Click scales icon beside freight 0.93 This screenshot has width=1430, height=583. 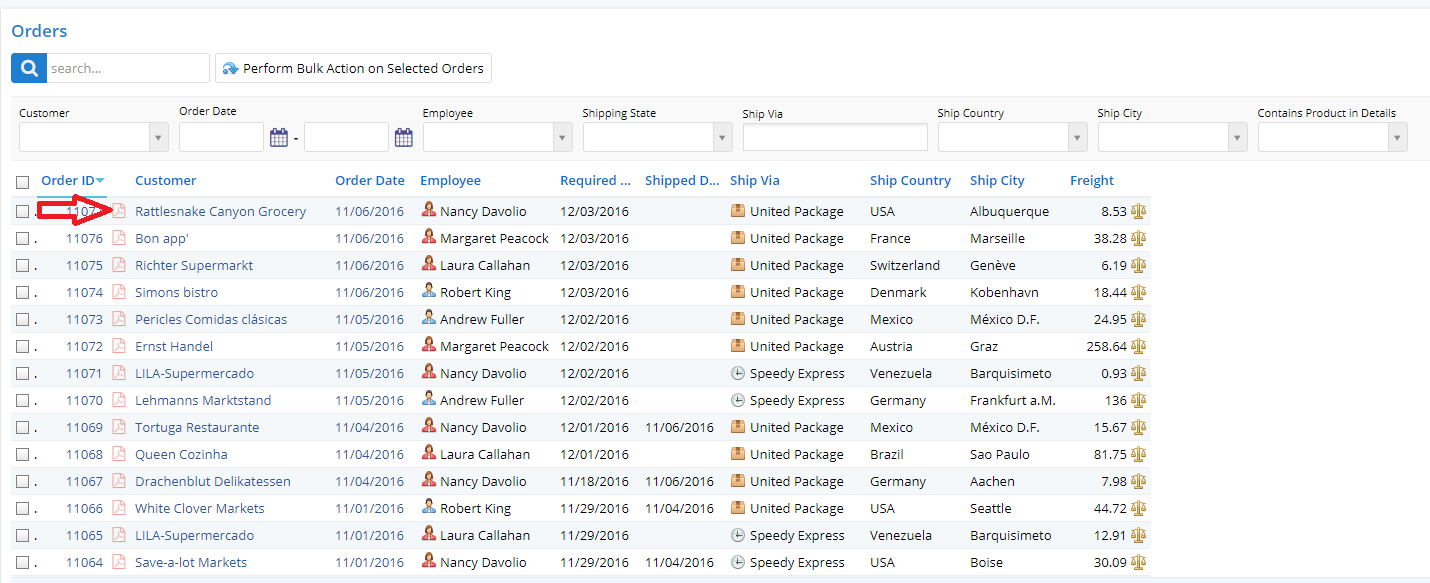(1138, 373)
